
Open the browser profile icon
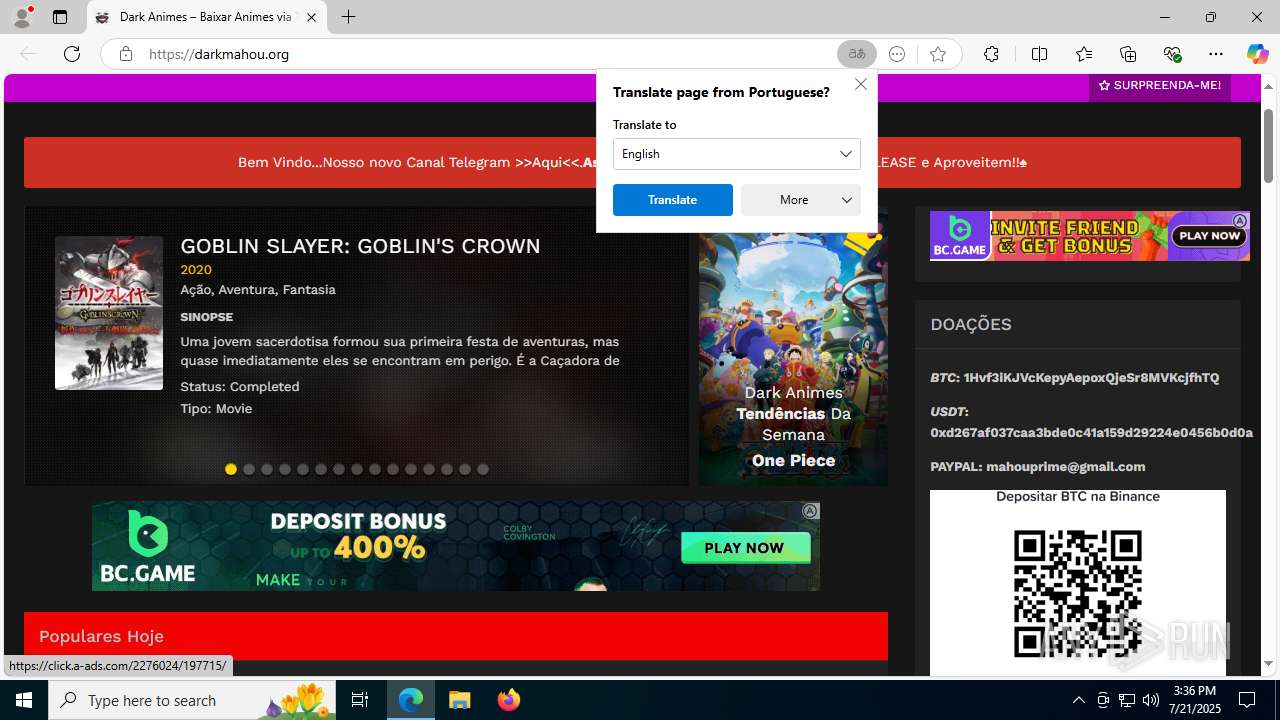[x=22, y=17]
